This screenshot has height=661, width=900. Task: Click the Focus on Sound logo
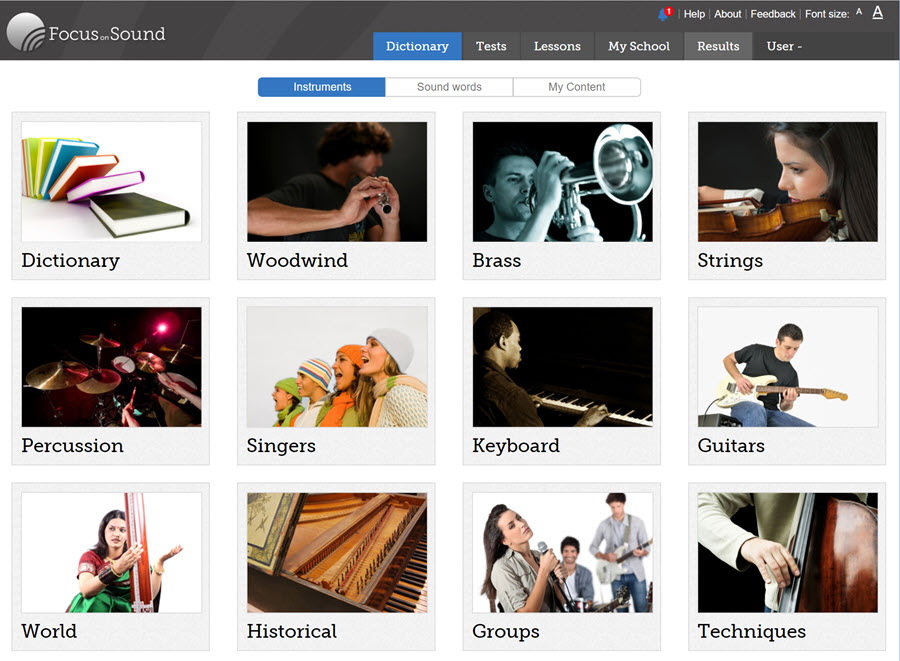point(86,32)
